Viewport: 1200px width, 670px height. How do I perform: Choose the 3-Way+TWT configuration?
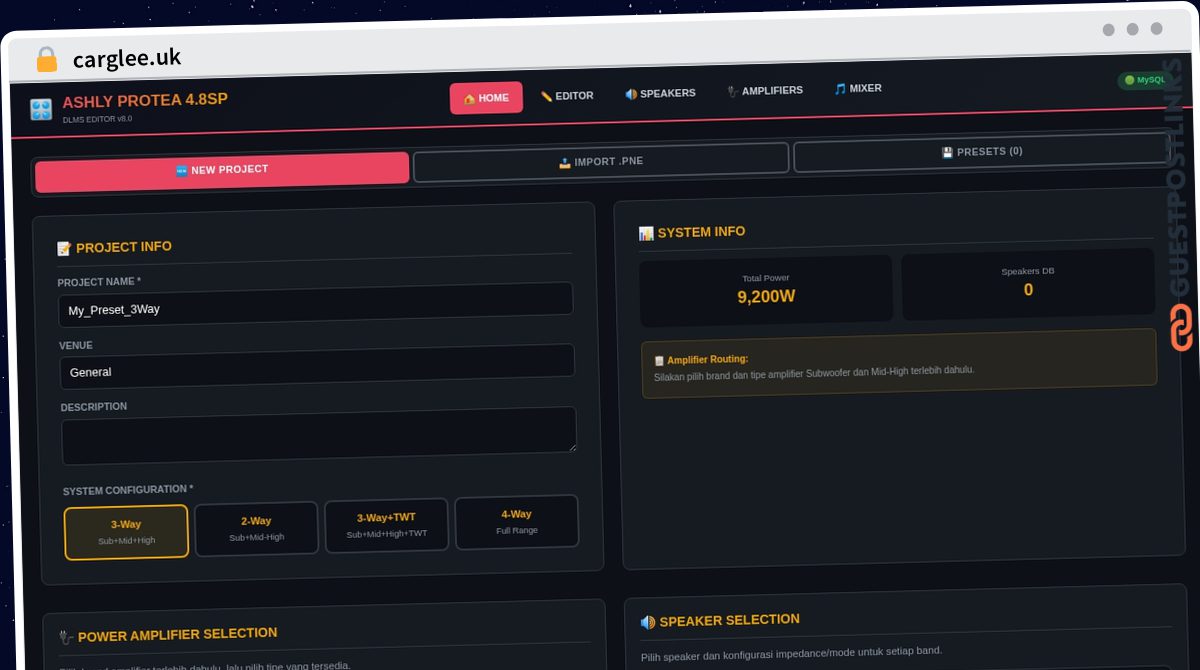click(x=386, y=526)
